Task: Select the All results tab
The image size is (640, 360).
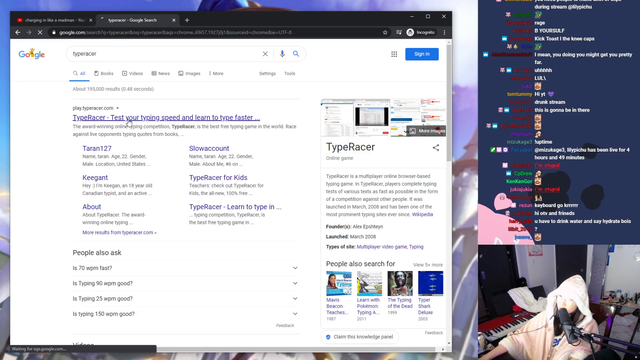Action: tap(79, 73)
